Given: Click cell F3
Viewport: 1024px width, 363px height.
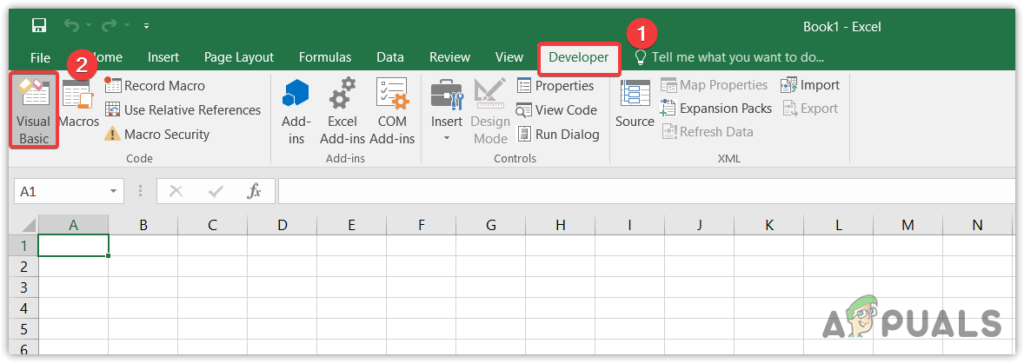Looking at the screenshot, I should [421, 287].
